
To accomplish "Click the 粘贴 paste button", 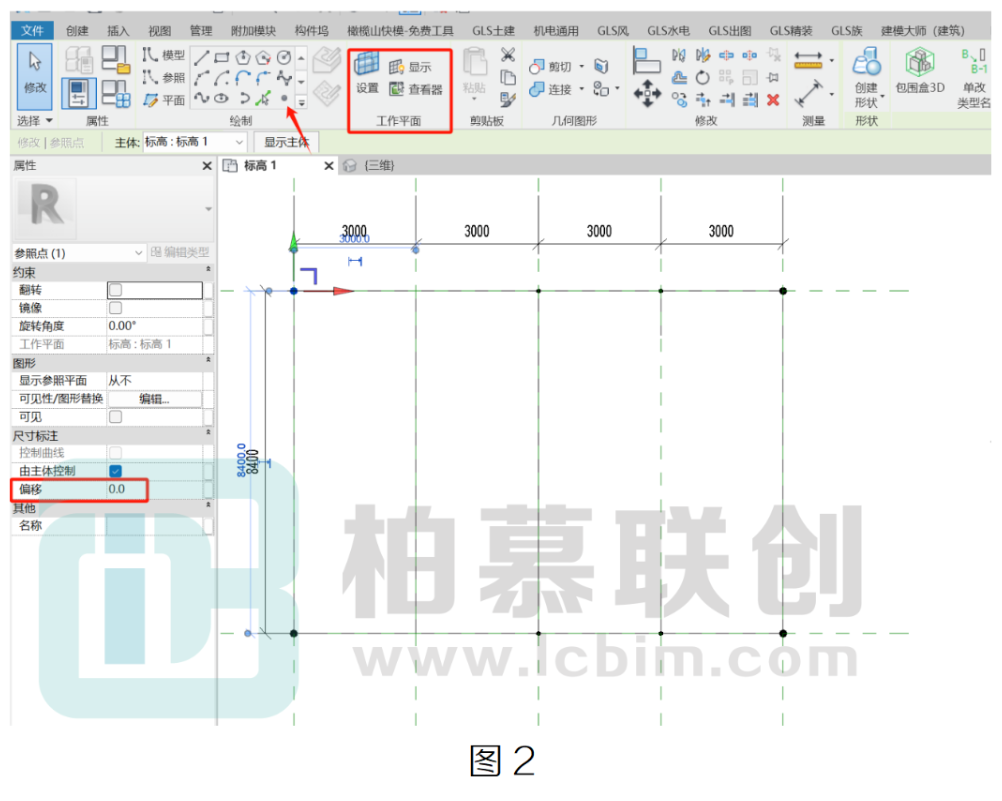I will (474, 74).
